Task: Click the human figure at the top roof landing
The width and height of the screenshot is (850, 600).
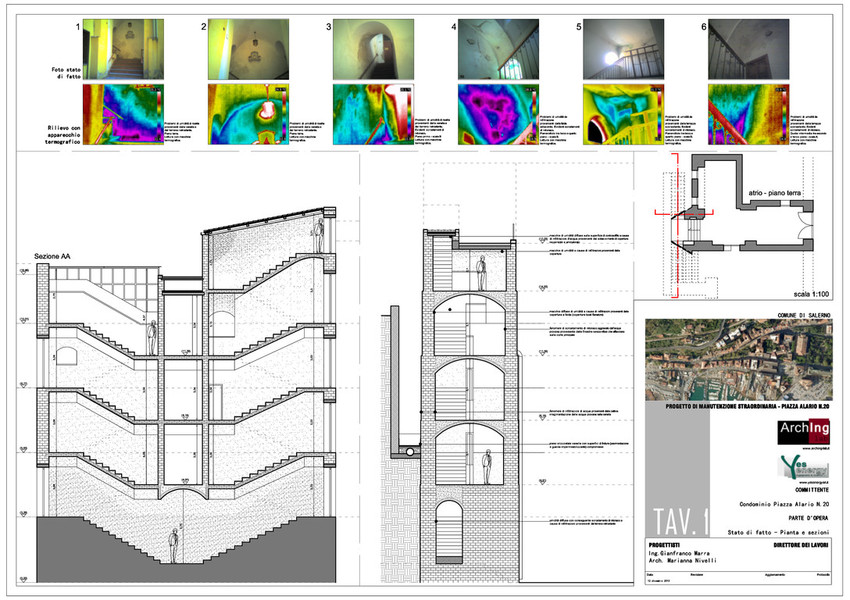Action: tap(322, 236)
